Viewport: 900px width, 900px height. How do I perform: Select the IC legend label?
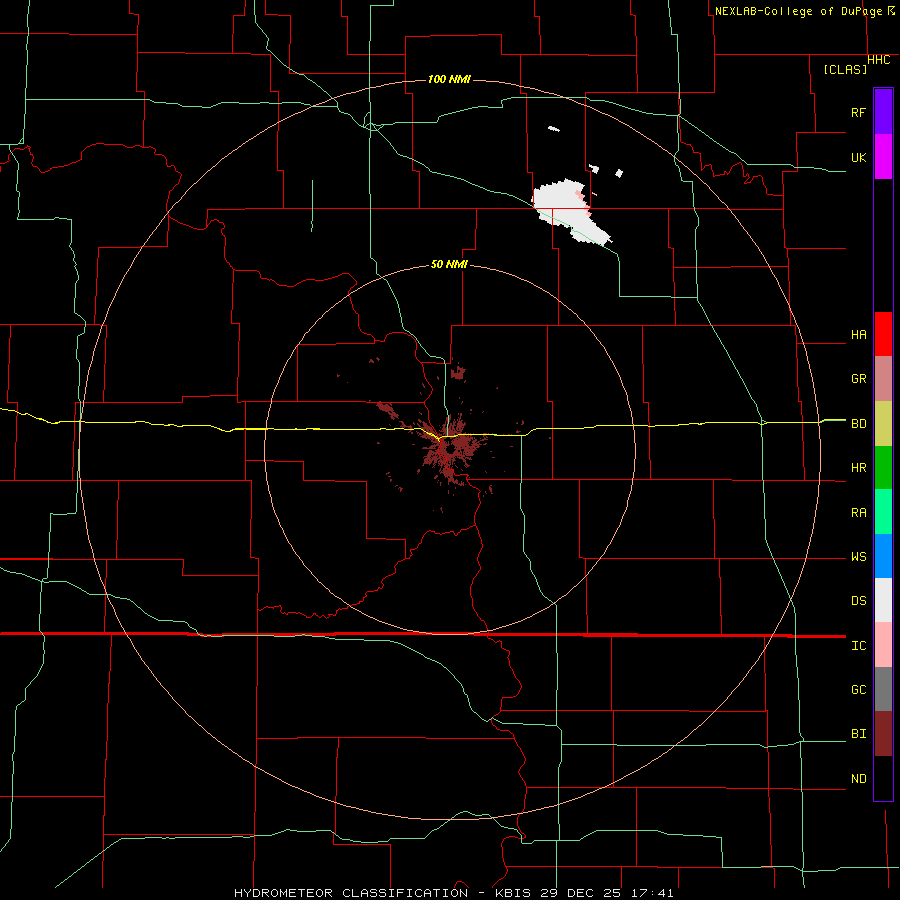(x=858, y=646)
